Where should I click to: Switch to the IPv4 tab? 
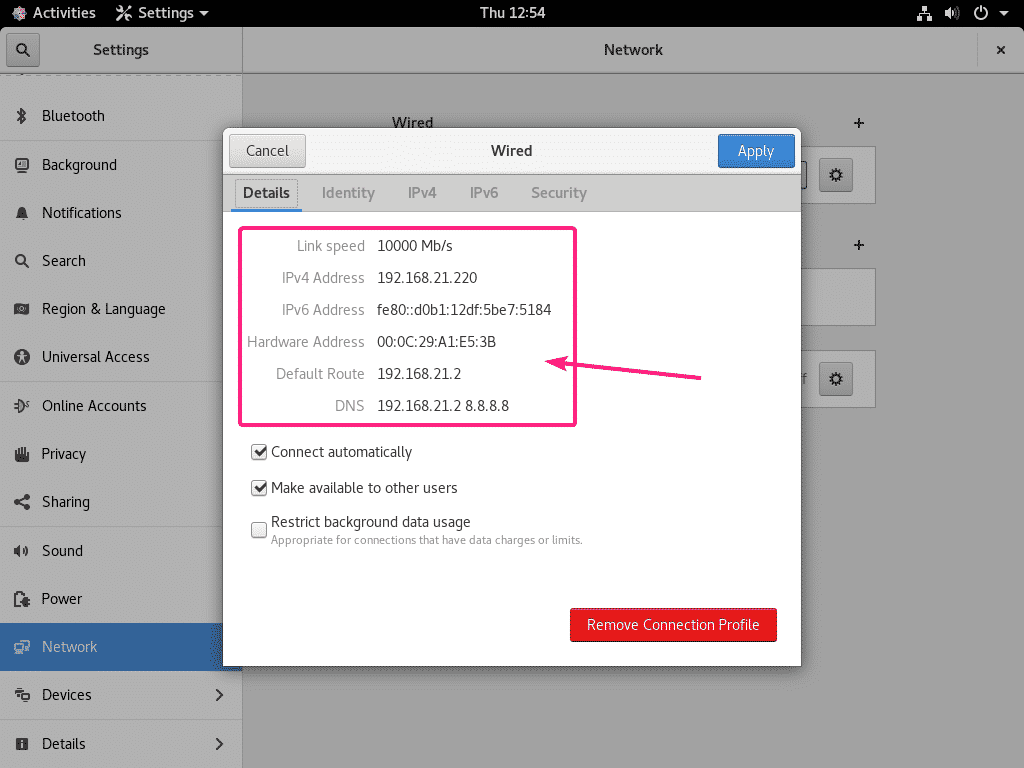coord(422,193)
